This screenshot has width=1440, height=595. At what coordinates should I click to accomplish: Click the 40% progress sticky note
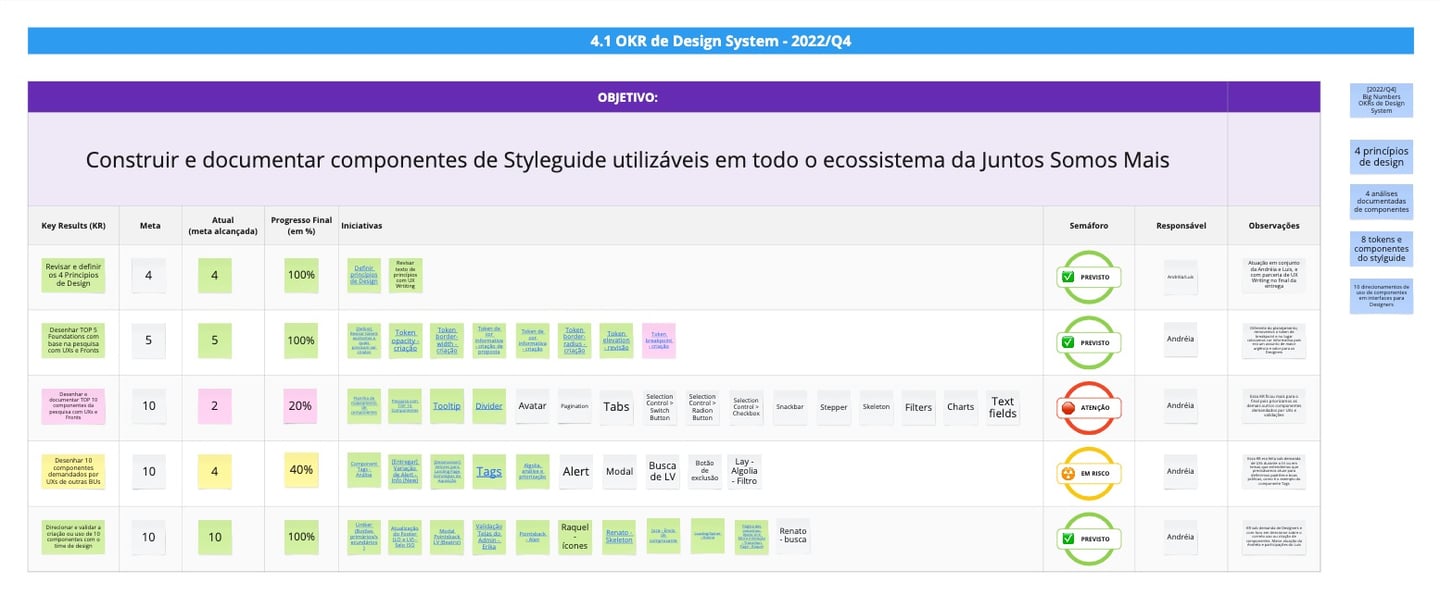coord(301,471)
